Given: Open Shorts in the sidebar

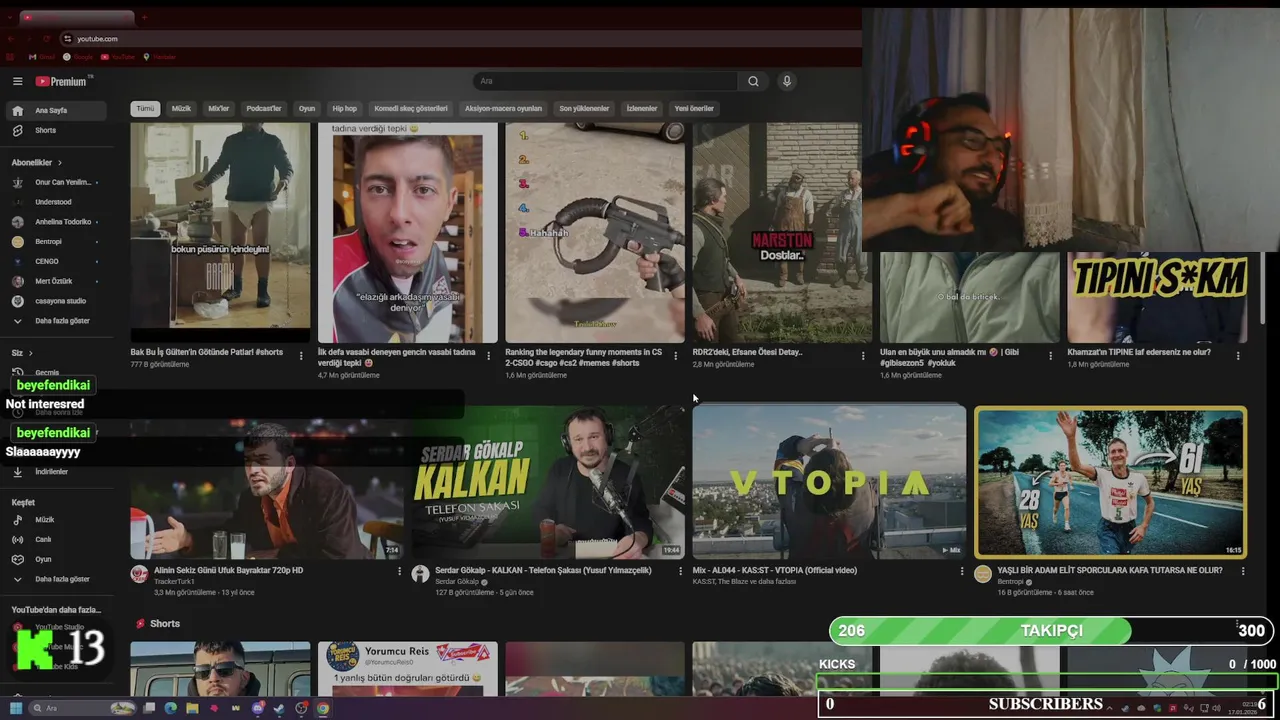Looking at the screenshot, I should point(55,131).
